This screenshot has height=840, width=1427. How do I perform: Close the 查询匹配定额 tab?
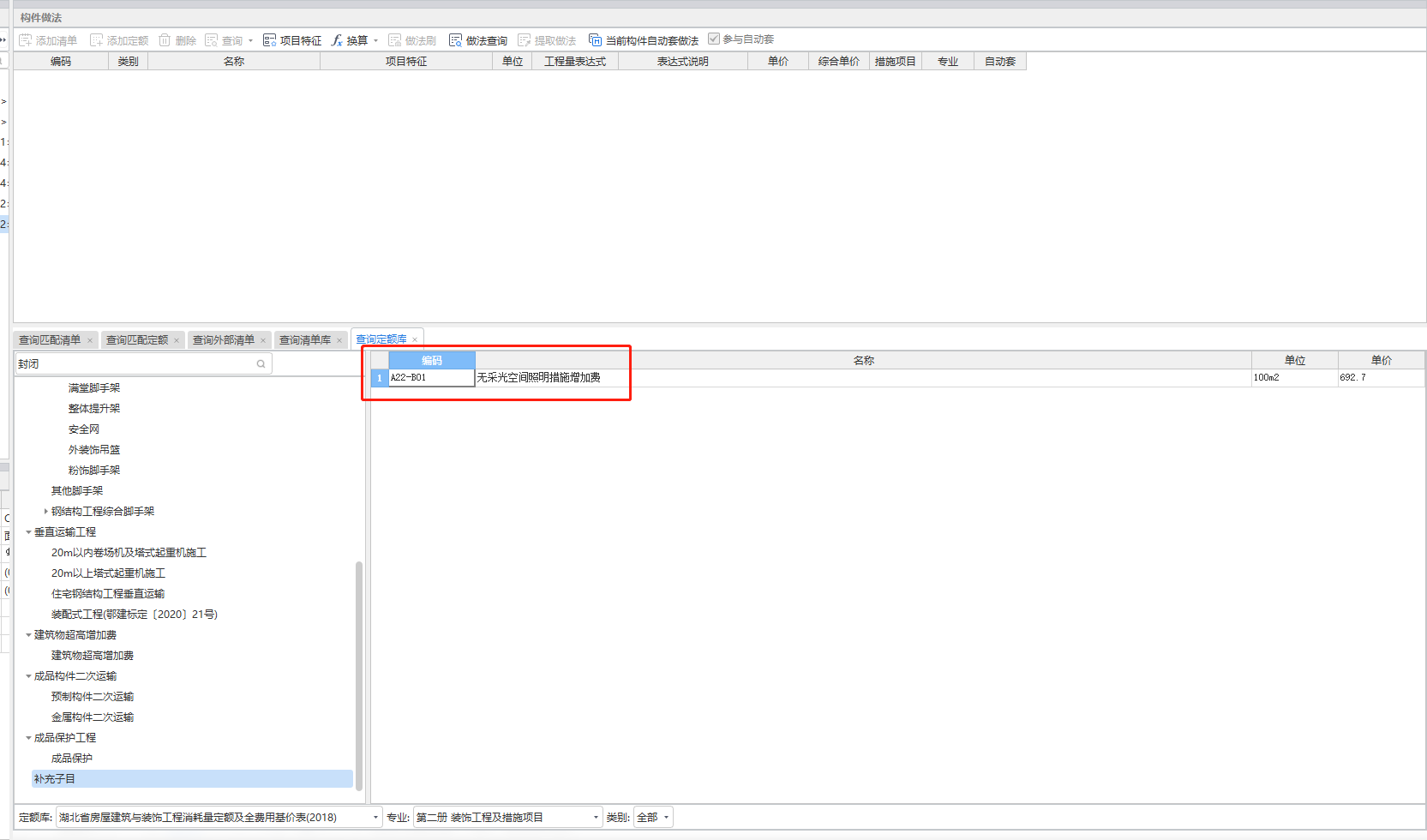(x=177, y=341)
